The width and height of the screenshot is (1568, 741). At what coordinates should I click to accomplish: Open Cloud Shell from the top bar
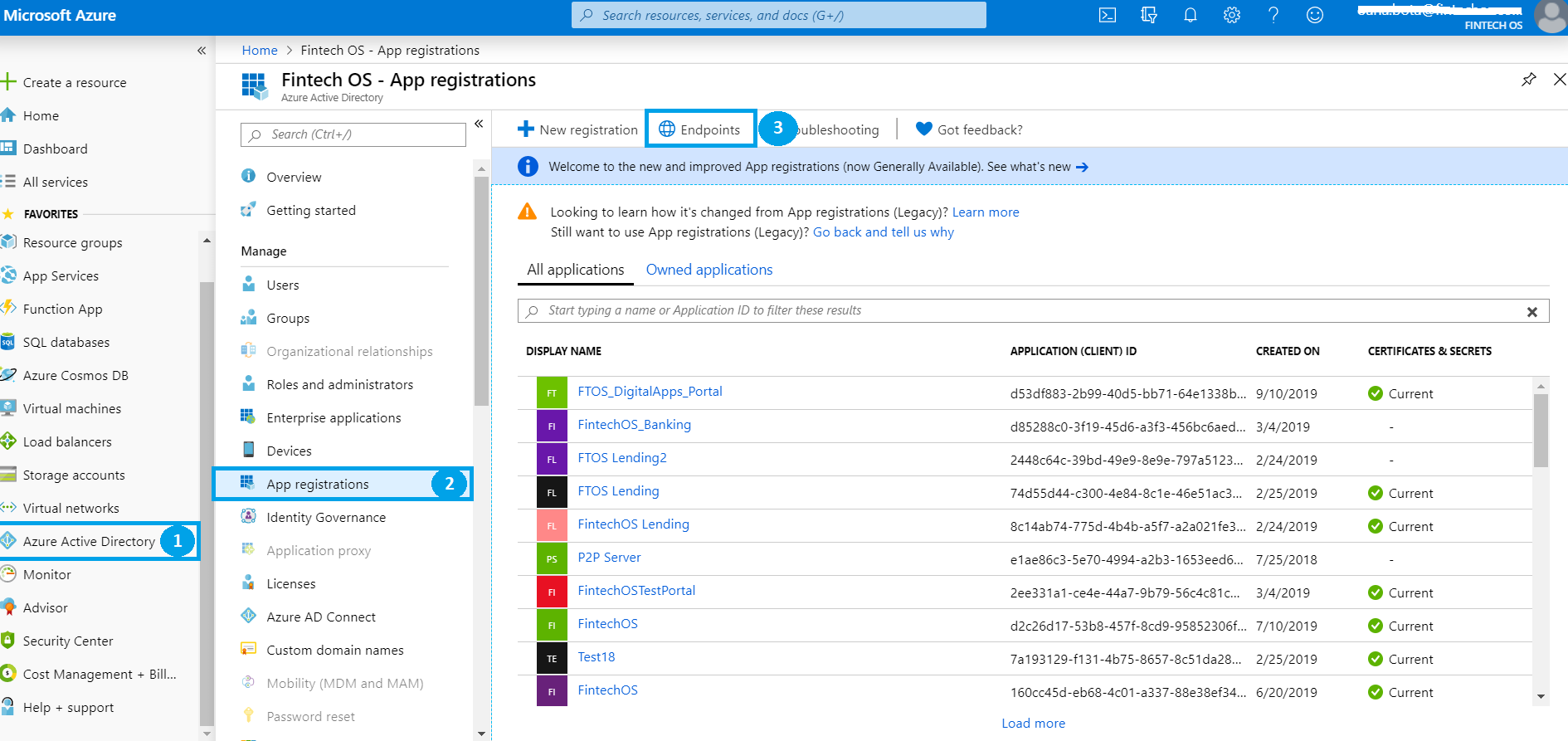(x=1107, y=15)
